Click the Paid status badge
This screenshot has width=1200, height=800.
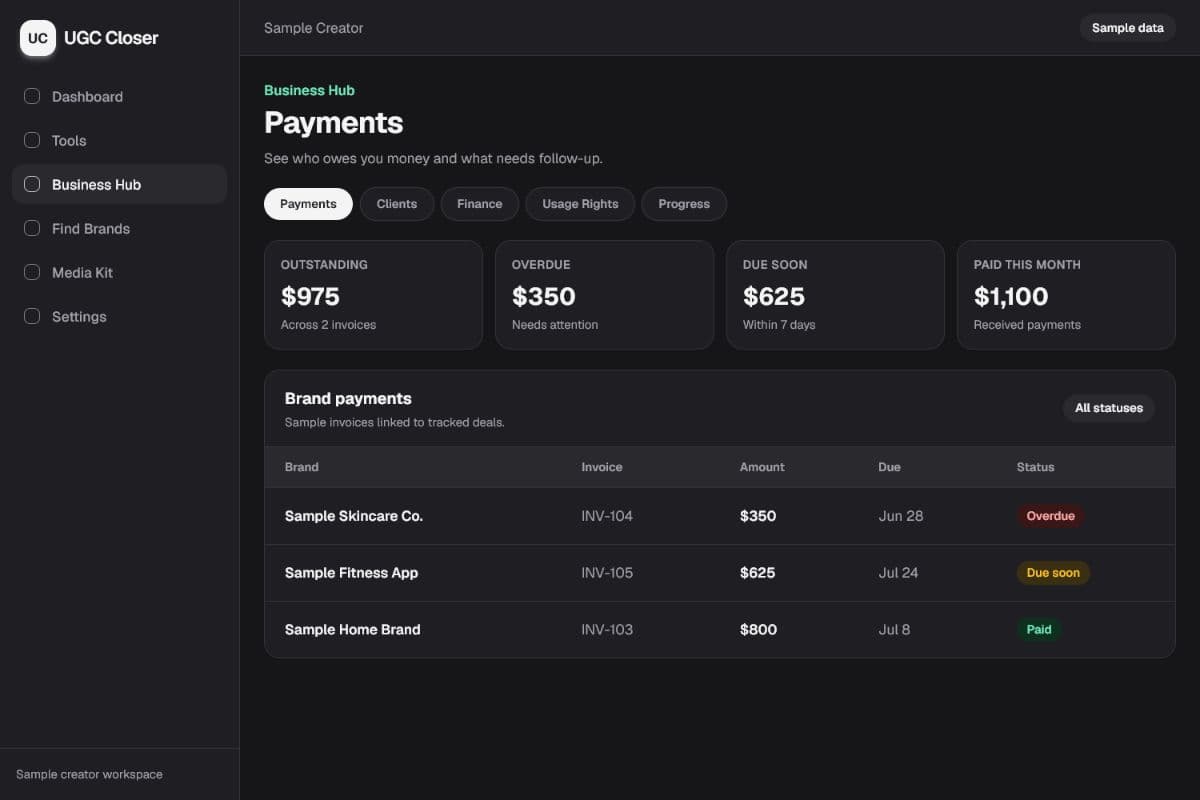(1039, 630)
